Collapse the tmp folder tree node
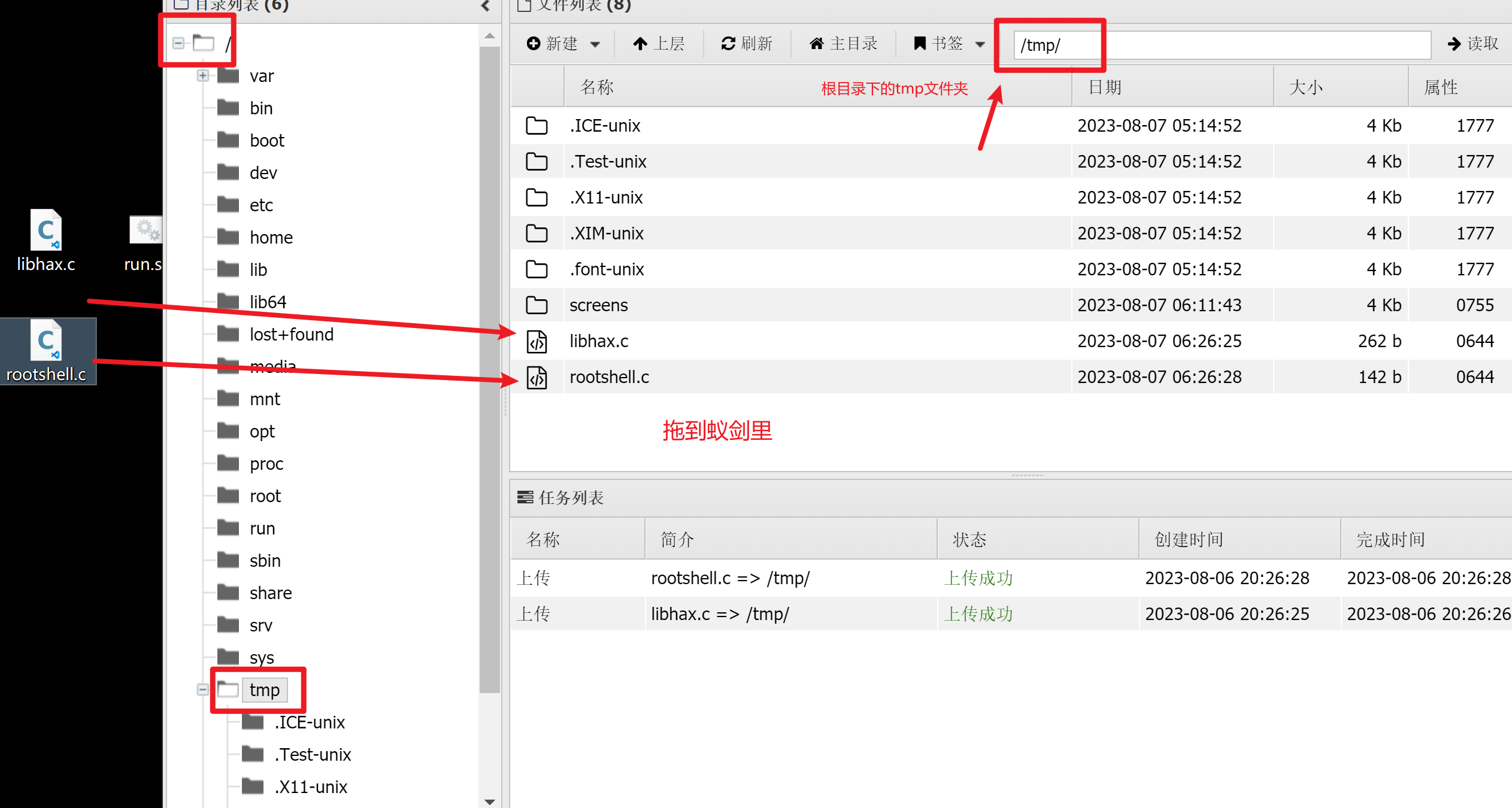 (x=203, y=689)
